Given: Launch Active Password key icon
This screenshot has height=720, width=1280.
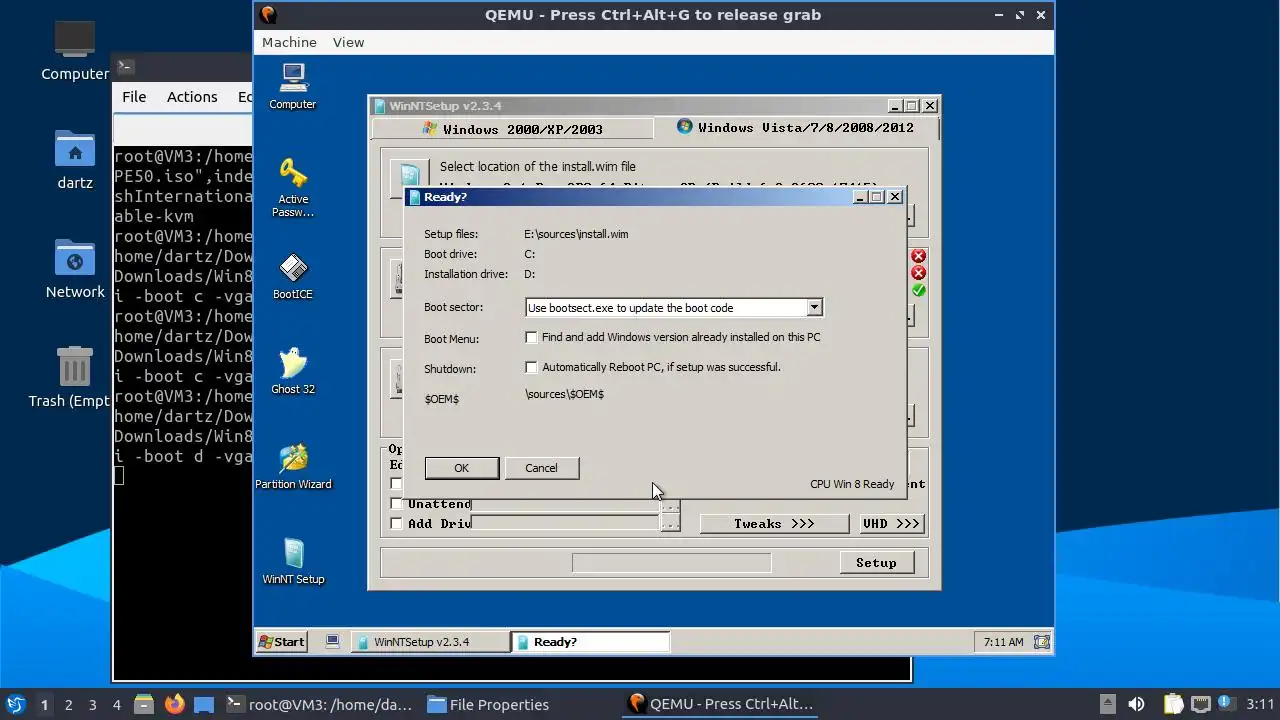Looking at the screenshot, I should (x=293, y=187).
